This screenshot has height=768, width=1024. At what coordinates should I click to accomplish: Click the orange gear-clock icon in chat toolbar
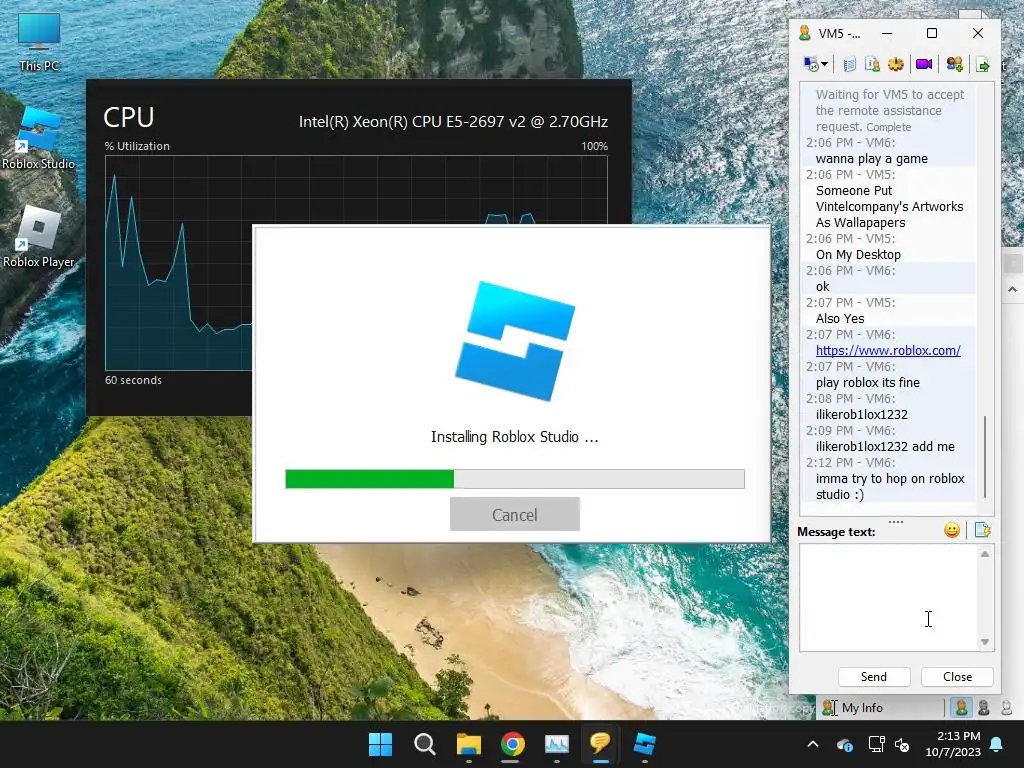click(x=895, y=64)
